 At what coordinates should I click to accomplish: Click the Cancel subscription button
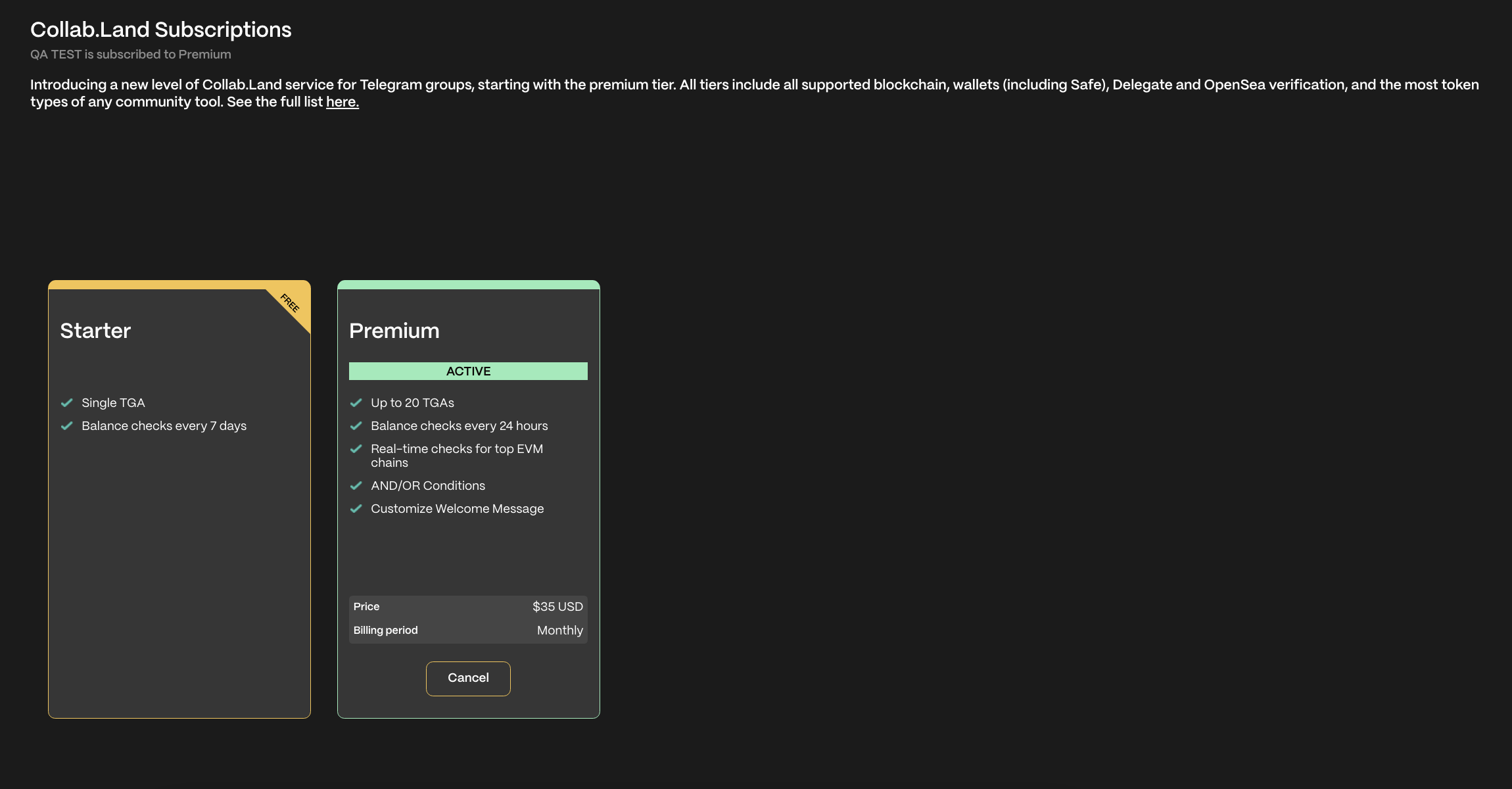pyautogui.click(x=468, y=678)
